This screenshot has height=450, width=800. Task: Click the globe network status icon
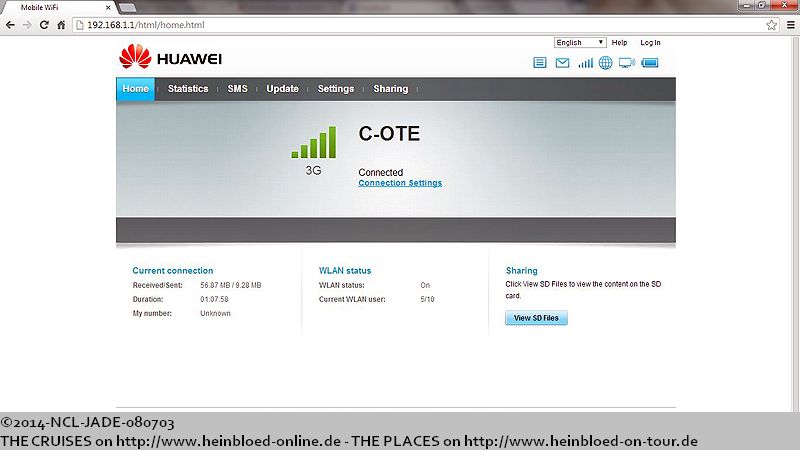pyautogui.click(x=606, y=63)
